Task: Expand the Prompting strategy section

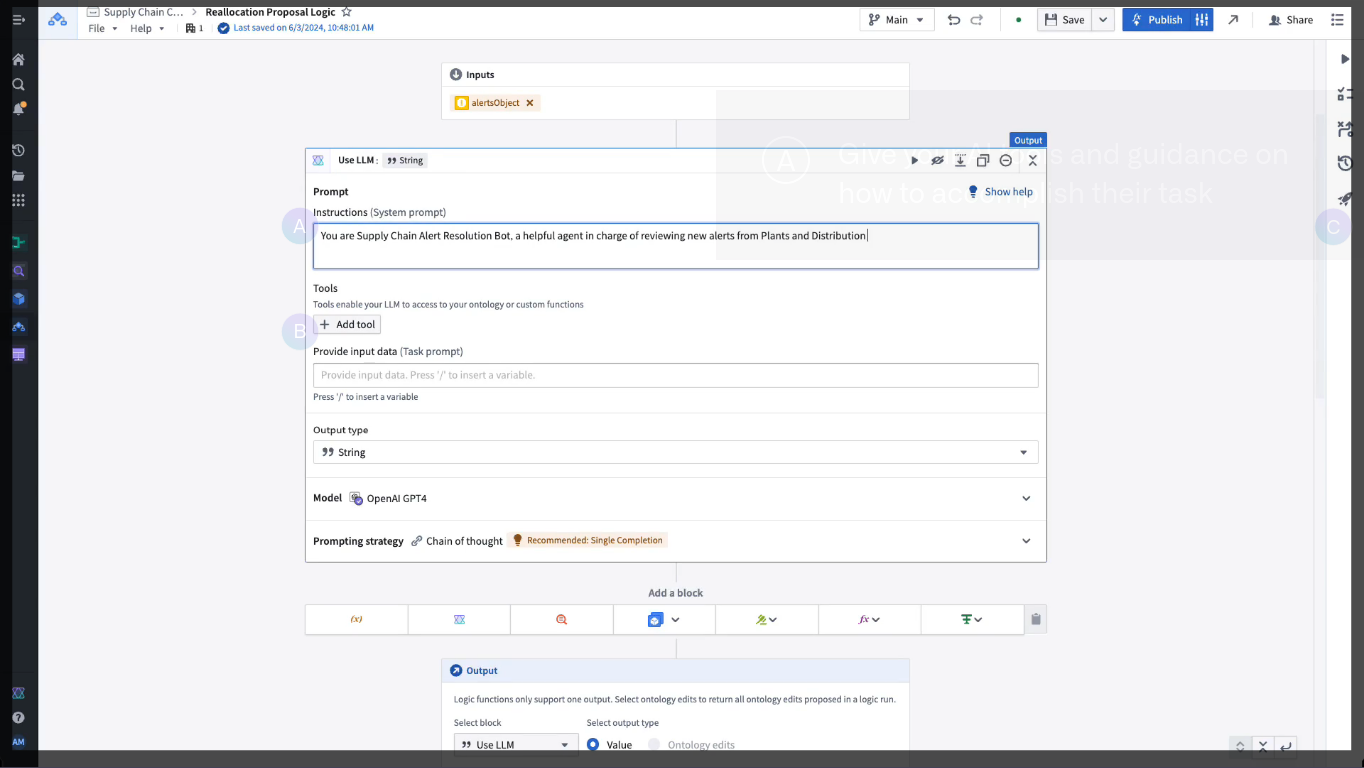Action: (x=1026, y=541)
